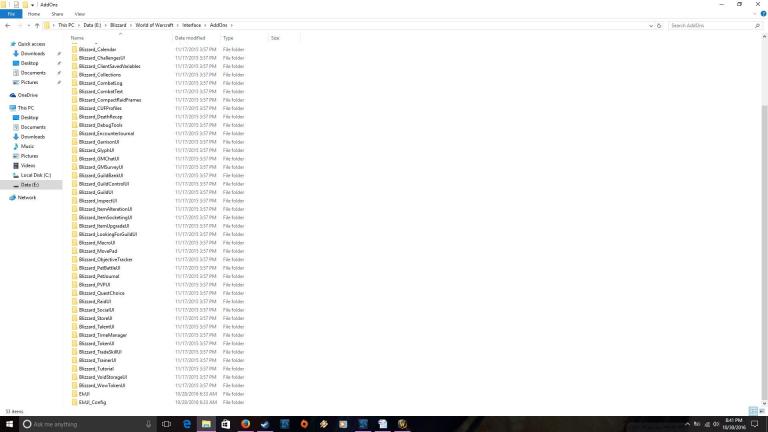Sort by the Date modified column
Viewport: 768px width, 432px height.
coord(190,38)
